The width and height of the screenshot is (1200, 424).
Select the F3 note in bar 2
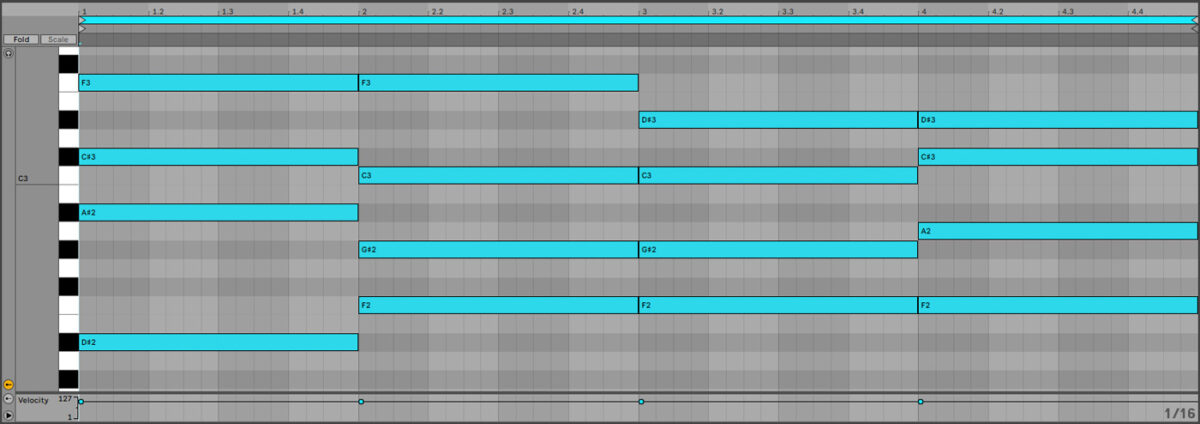pyautogui.click(x=498, y=82)
